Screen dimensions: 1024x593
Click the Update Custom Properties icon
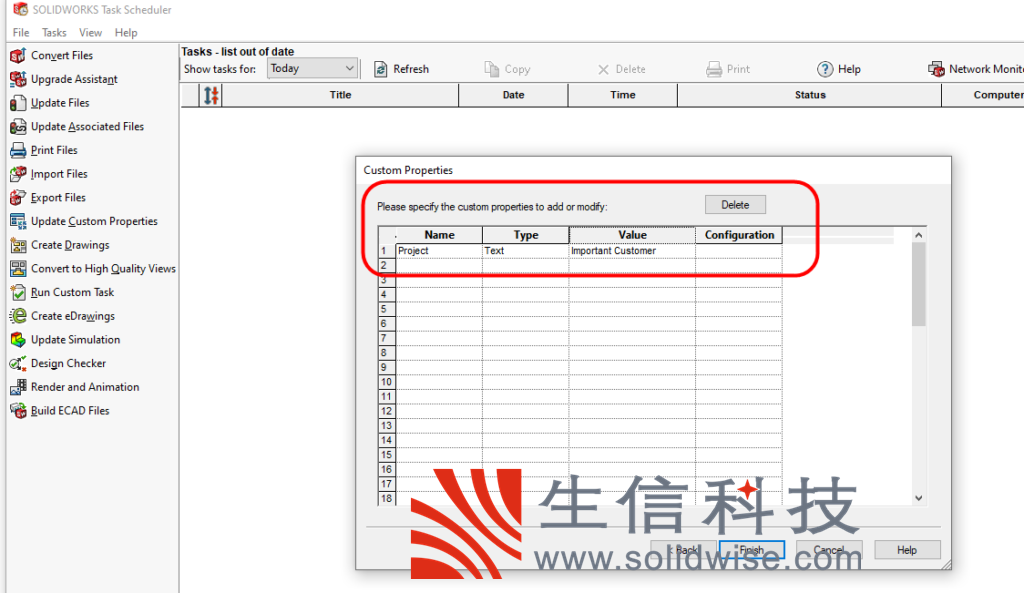[x=18, y=221]
